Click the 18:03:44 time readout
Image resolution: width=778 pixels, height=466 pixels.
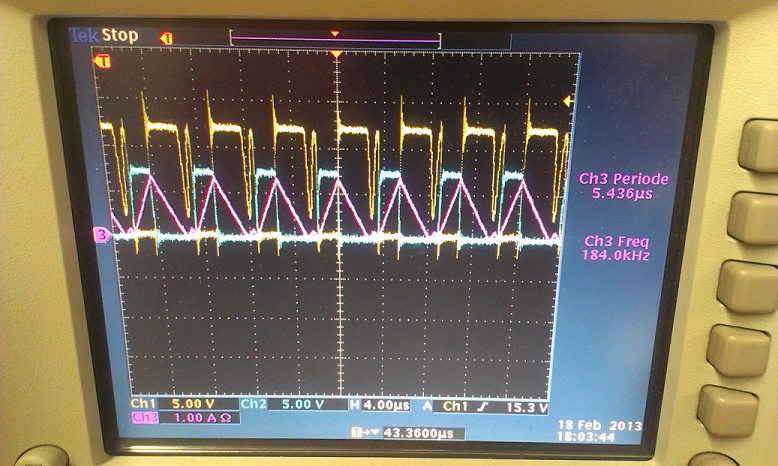point(586,437)
